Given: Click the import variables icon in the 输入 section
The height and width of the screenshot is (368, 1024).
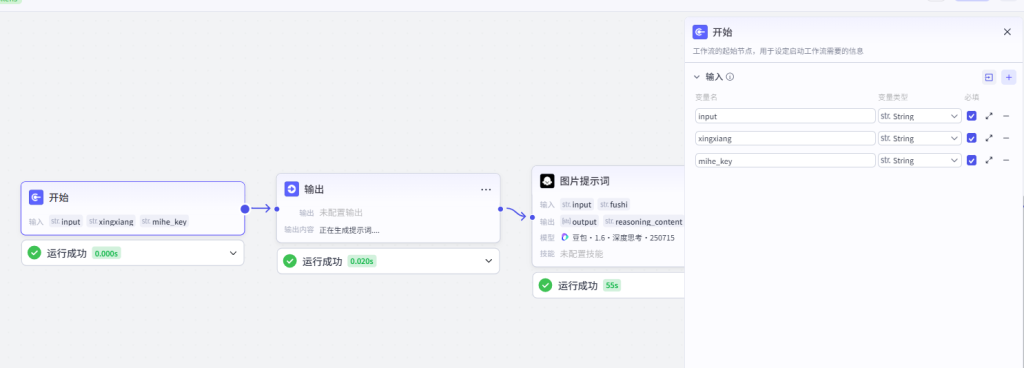Looking at the screenshot, I should 989,77.
